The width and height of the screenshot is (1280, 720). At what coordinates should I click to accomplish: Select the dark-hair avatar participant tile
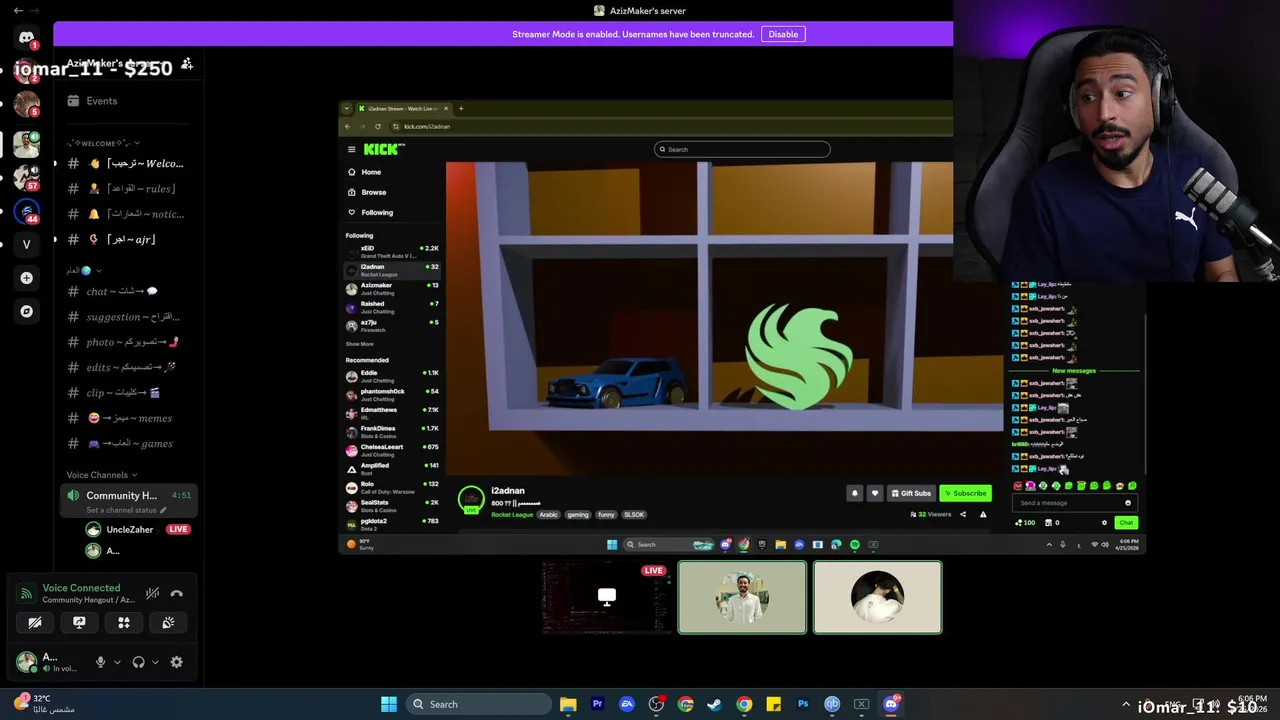[x=877, y=598]
